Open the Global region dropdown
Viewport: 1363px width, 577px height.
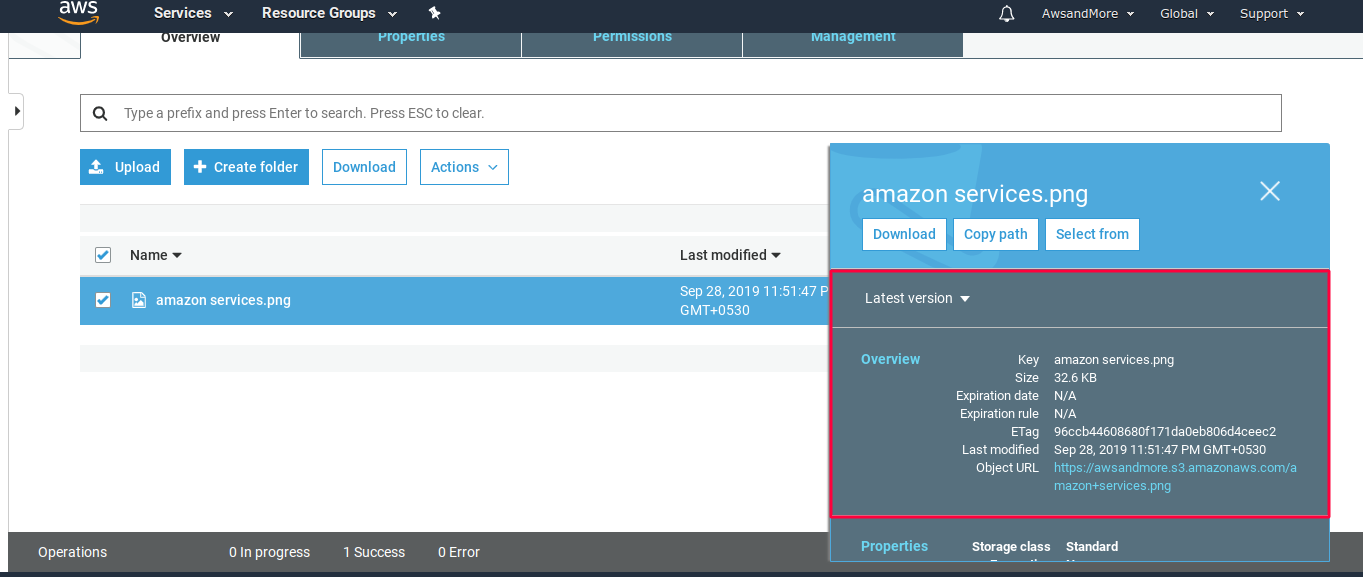pyautogui.click(x=1187, y=13)
